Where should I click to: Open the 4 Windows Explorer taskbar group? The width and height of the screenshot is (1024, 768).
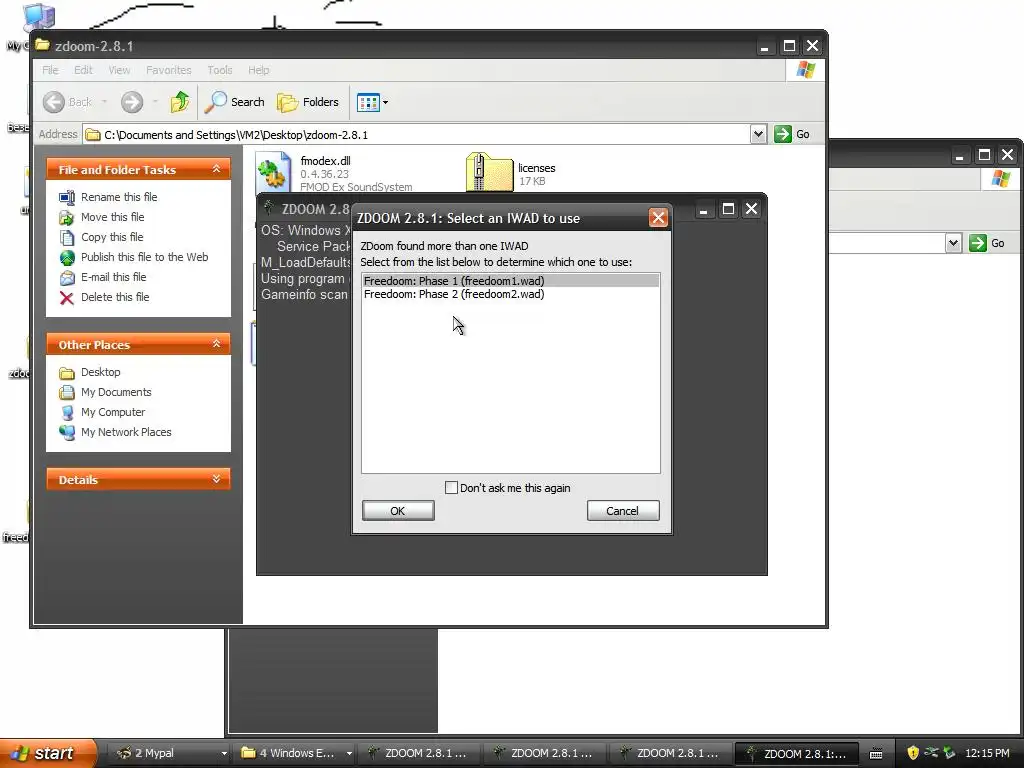click(296, 753)
